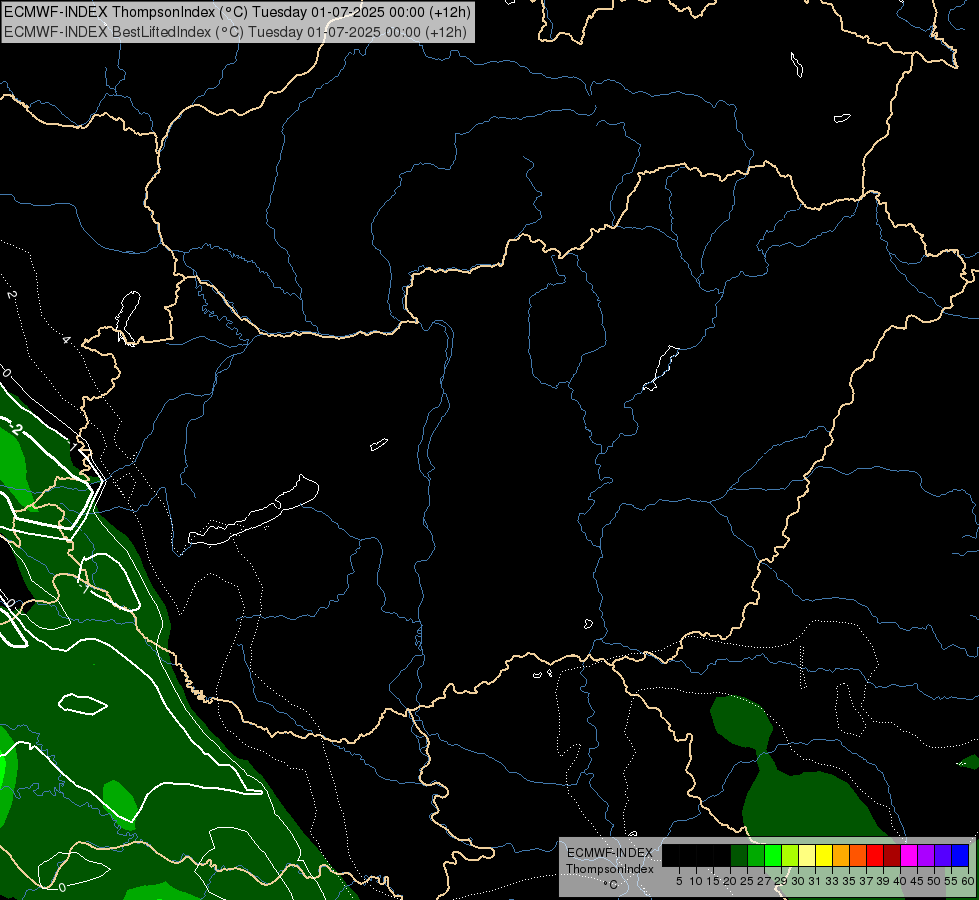The width and height of the screenshot is (979, 900).
Task: Click the medium green 25–27 legend swatch
Action: pyautogui.click(x=755, y=856)
